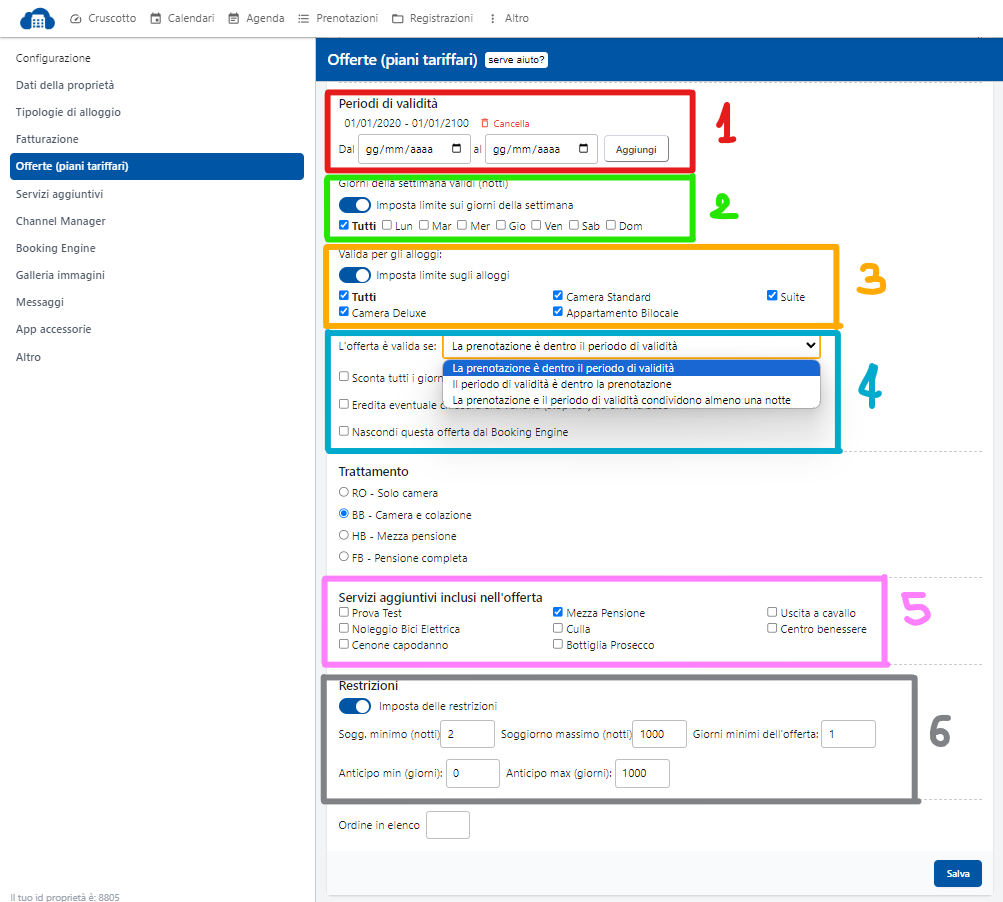Click the cloud logo icon
1003x902 pixels.
(37, 18)
